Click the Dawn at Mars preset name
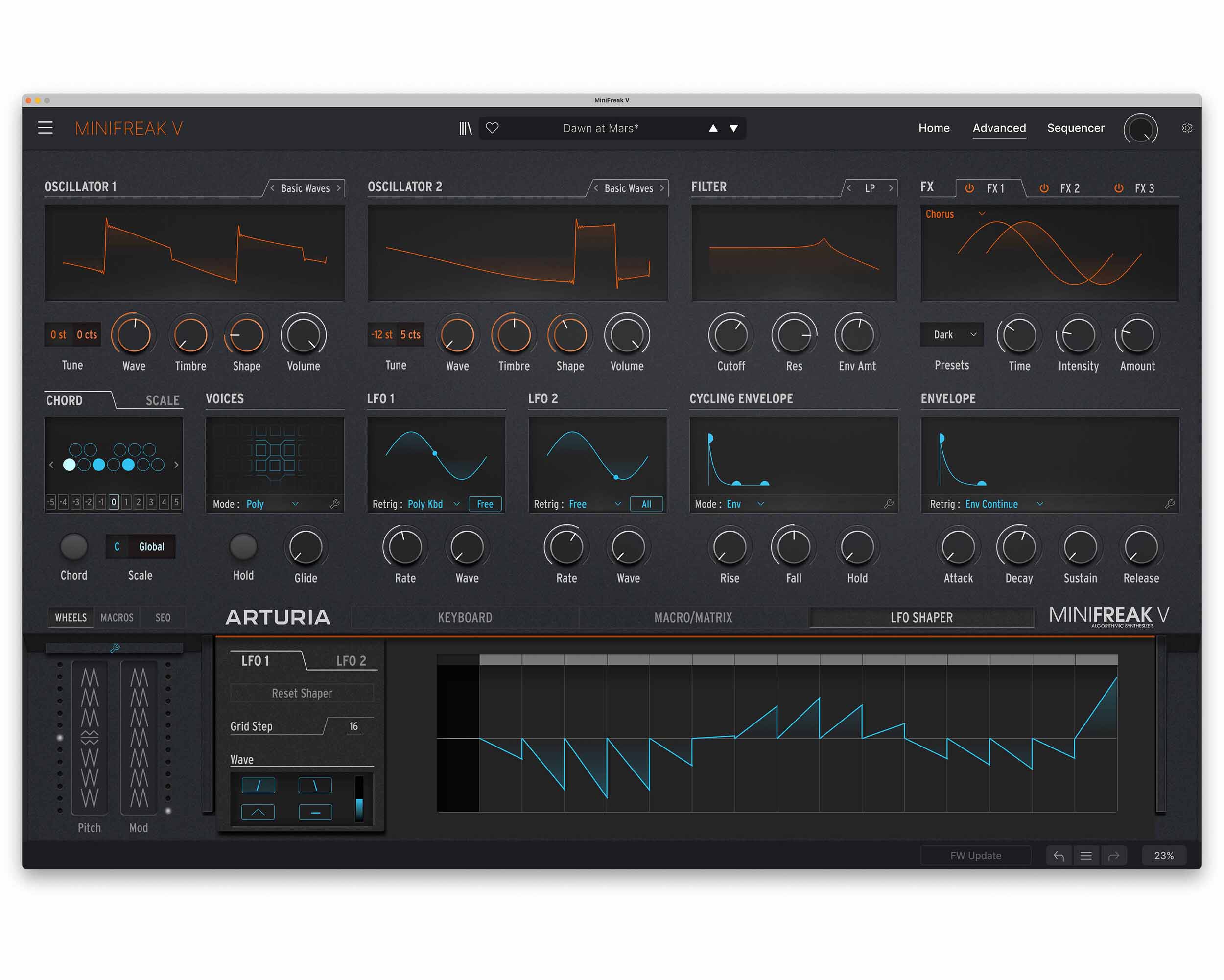Screen dimensions: 1224x980 [x=601, y=128]
